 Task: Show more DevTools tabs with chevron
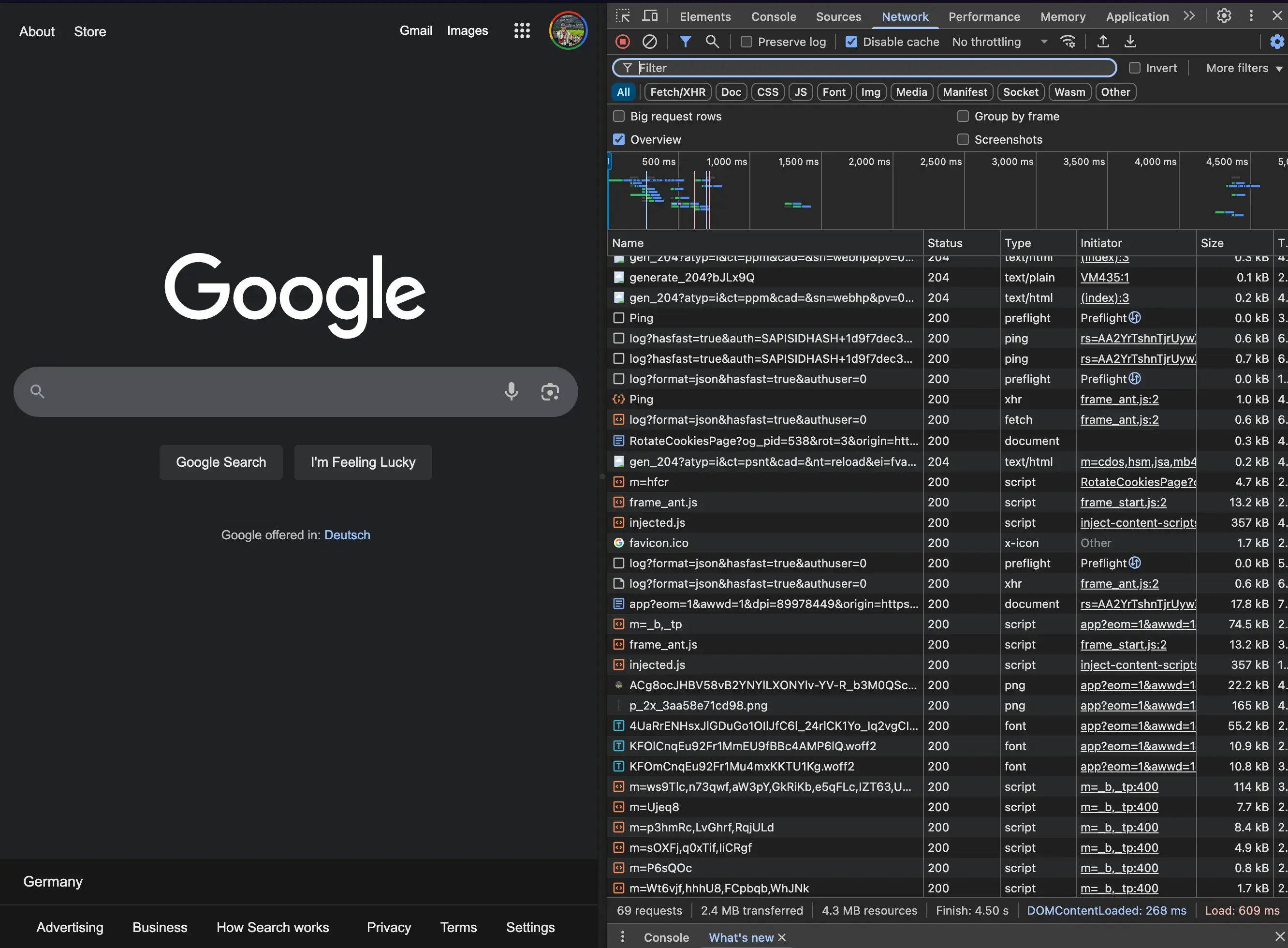point(1189,16)
